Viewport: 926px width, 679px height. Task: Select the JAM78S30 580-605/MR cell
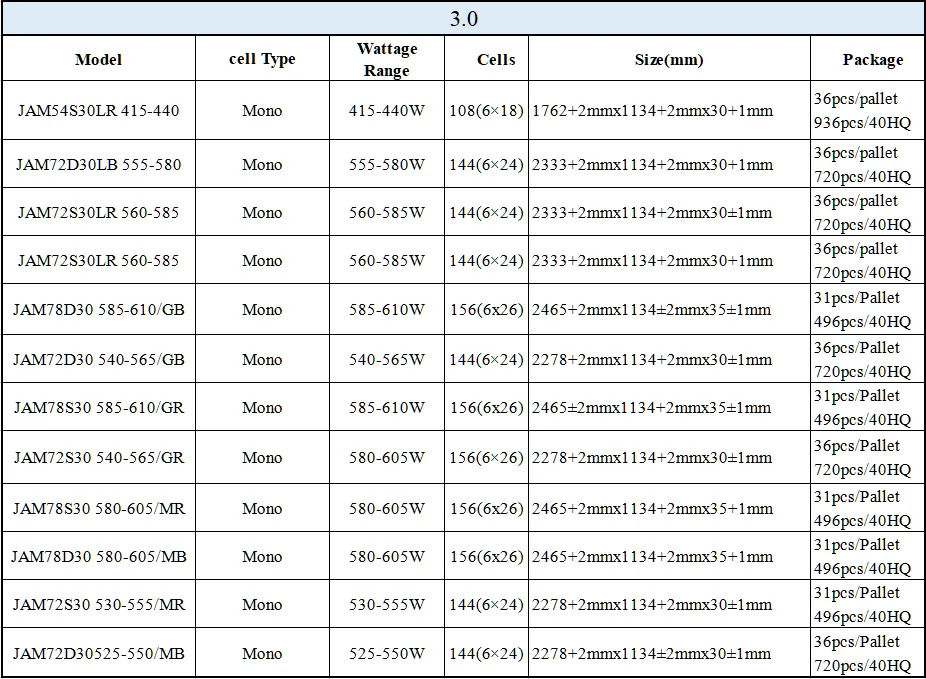pos(99,508)
